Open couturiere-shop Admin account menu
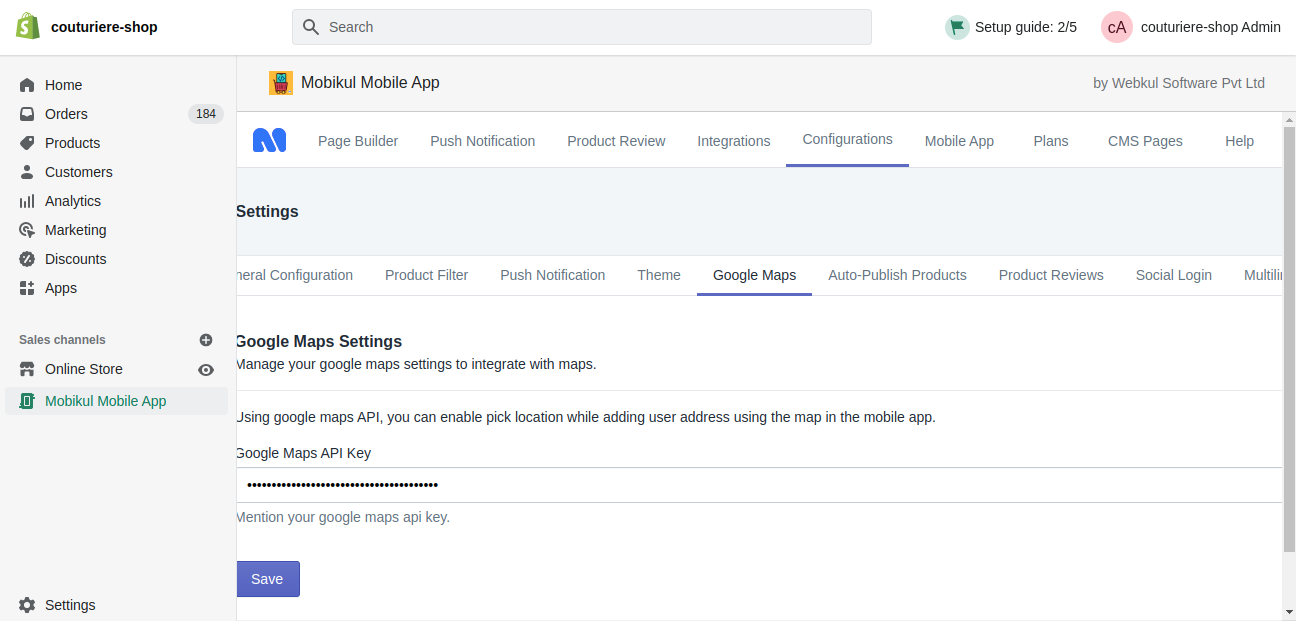 pos(1191,27)
